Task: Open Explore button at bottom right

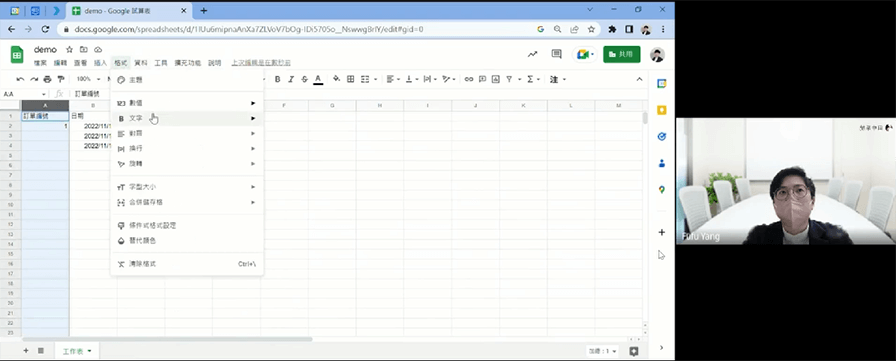Action: tap(634, 351)
